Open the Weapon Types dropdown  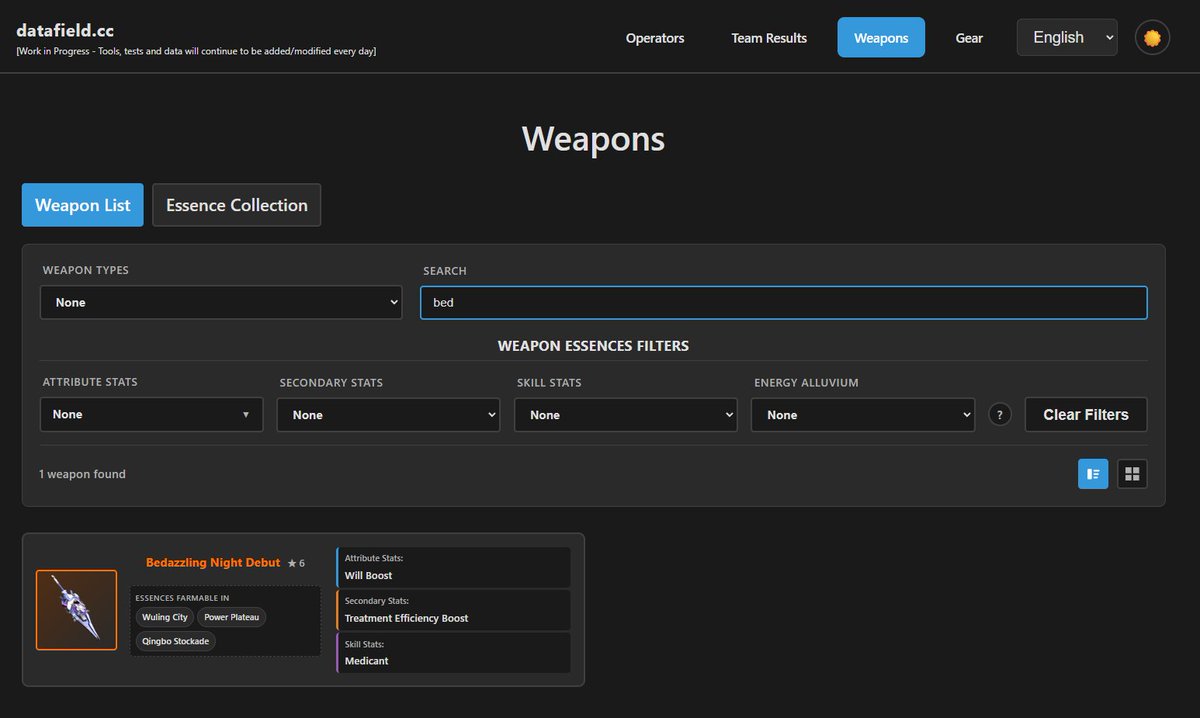point(221,302)
